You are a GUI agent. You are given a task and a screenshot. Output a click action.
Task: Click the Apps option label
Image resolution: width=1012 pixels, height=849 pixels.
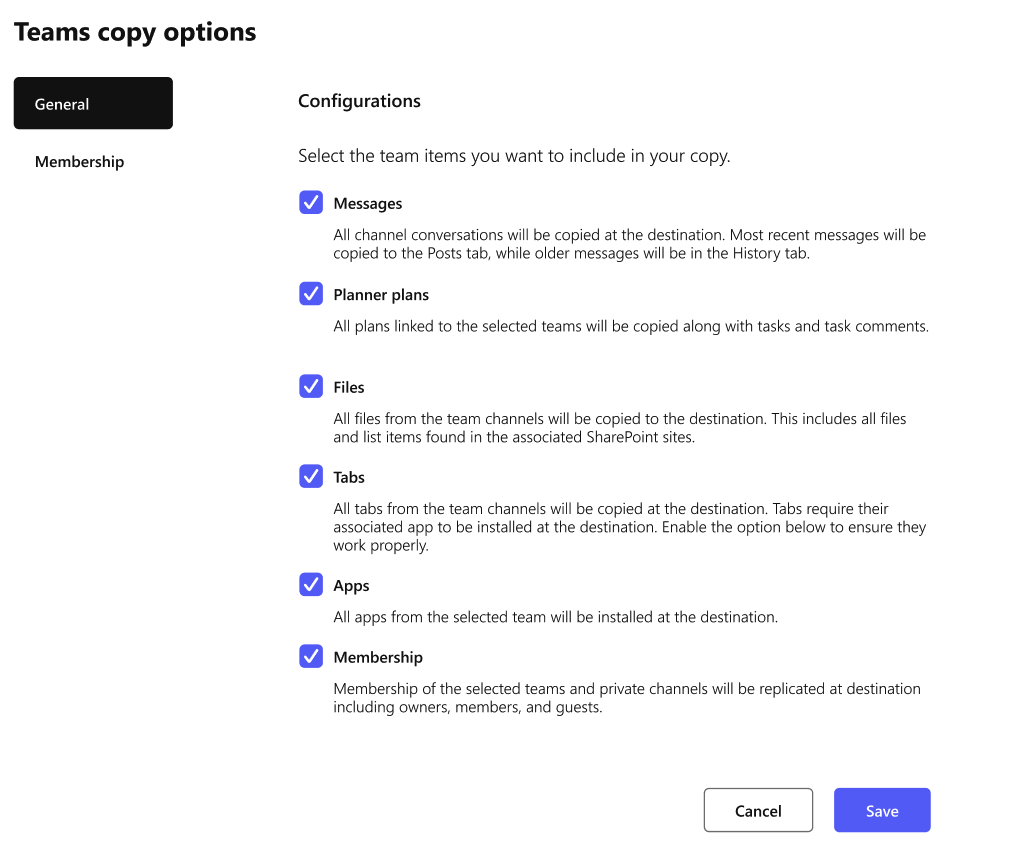point(351,586)
